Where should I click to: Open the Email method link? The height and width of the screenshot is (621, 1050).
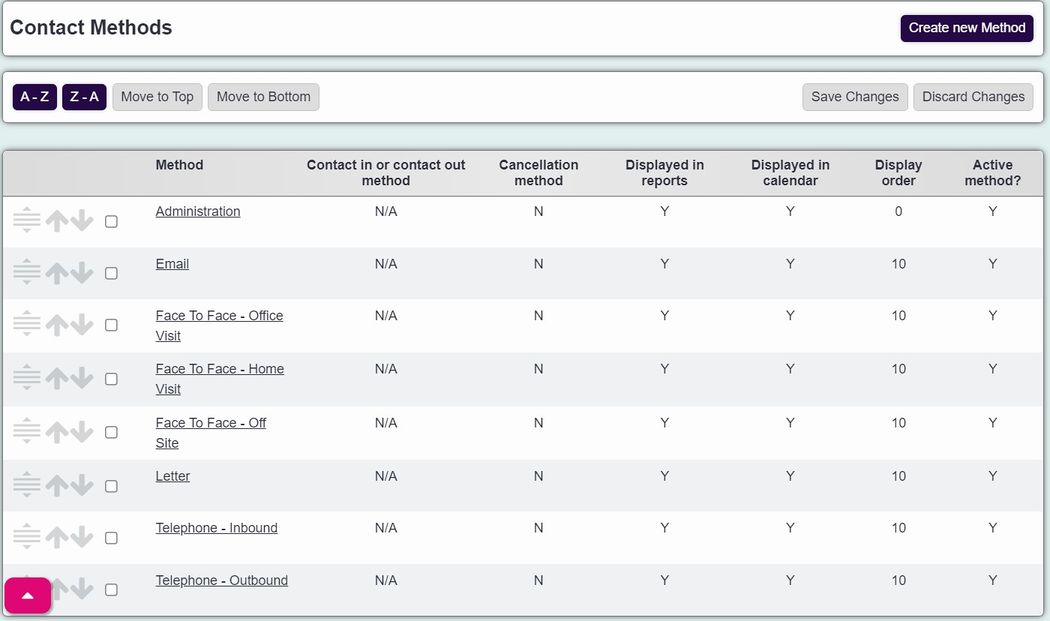point(172,264)
